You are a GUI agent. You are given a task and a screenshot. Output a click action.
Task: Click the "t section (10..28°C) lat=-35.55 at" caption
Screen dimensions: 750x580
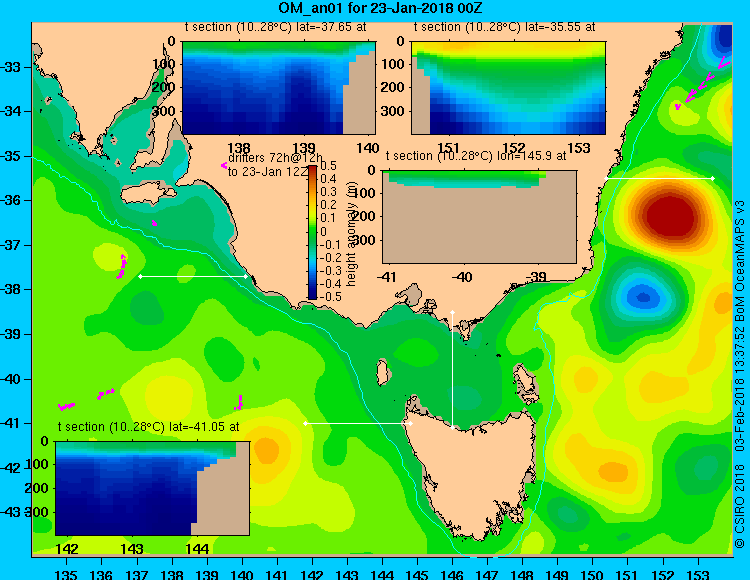504,27
